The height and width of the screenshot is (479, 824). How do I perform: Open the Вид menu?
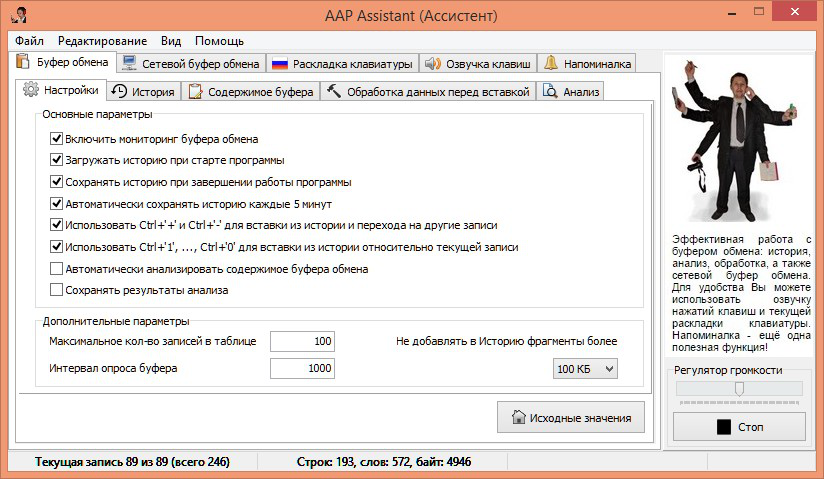click(x=171, y=40)
